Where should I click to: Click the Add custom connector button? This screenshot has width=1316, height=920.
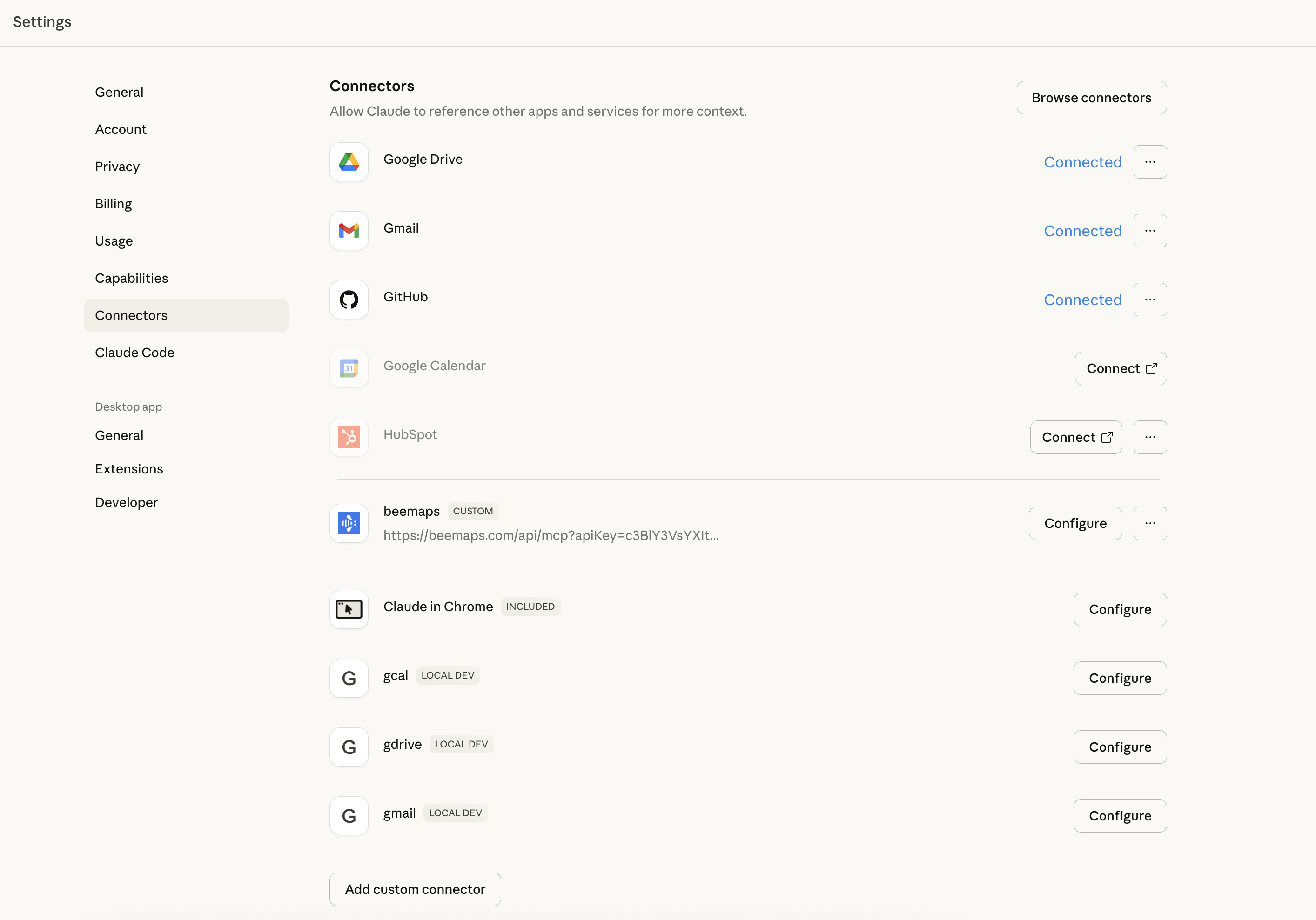[415, 889]
